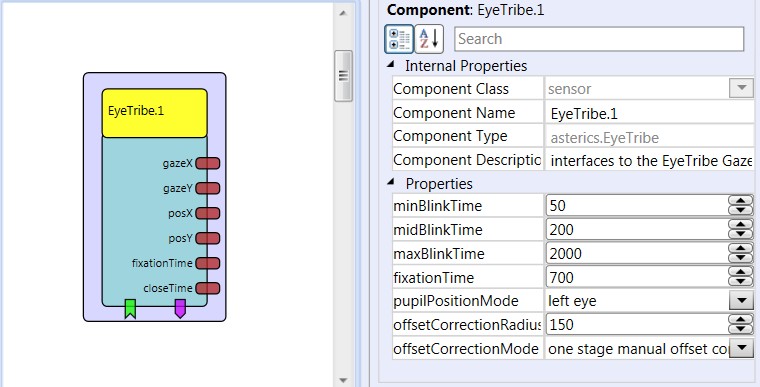
Task: Click the green event listener port
Action: click(130, 308)
